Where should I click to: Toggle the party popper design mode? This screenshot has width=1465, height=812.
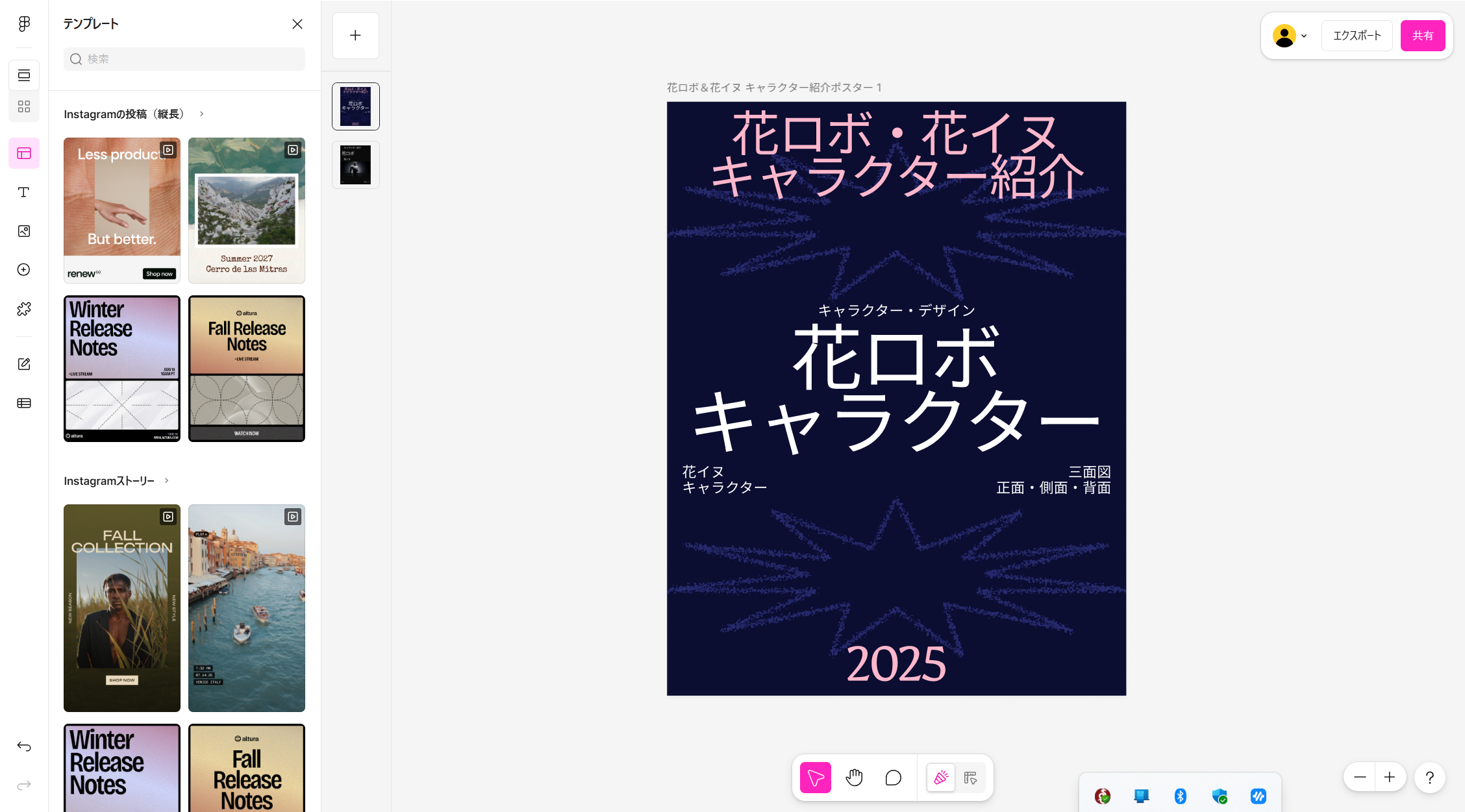pos(940,778)
